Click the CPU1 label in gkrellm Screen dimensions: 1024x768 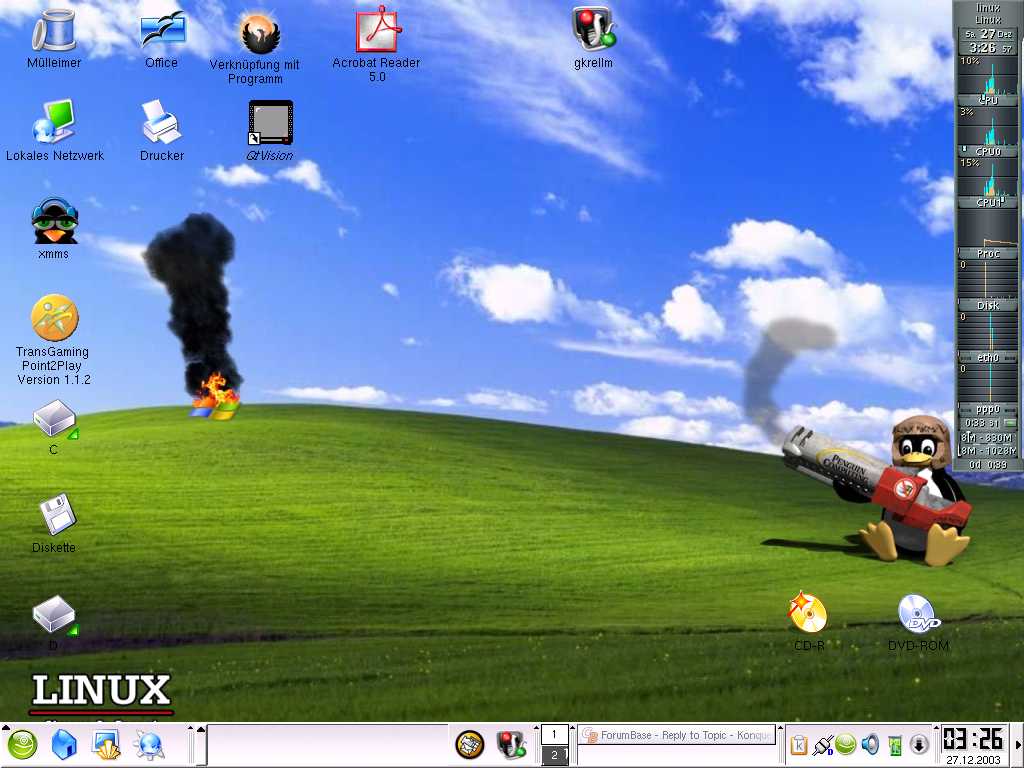pos(987,202)
